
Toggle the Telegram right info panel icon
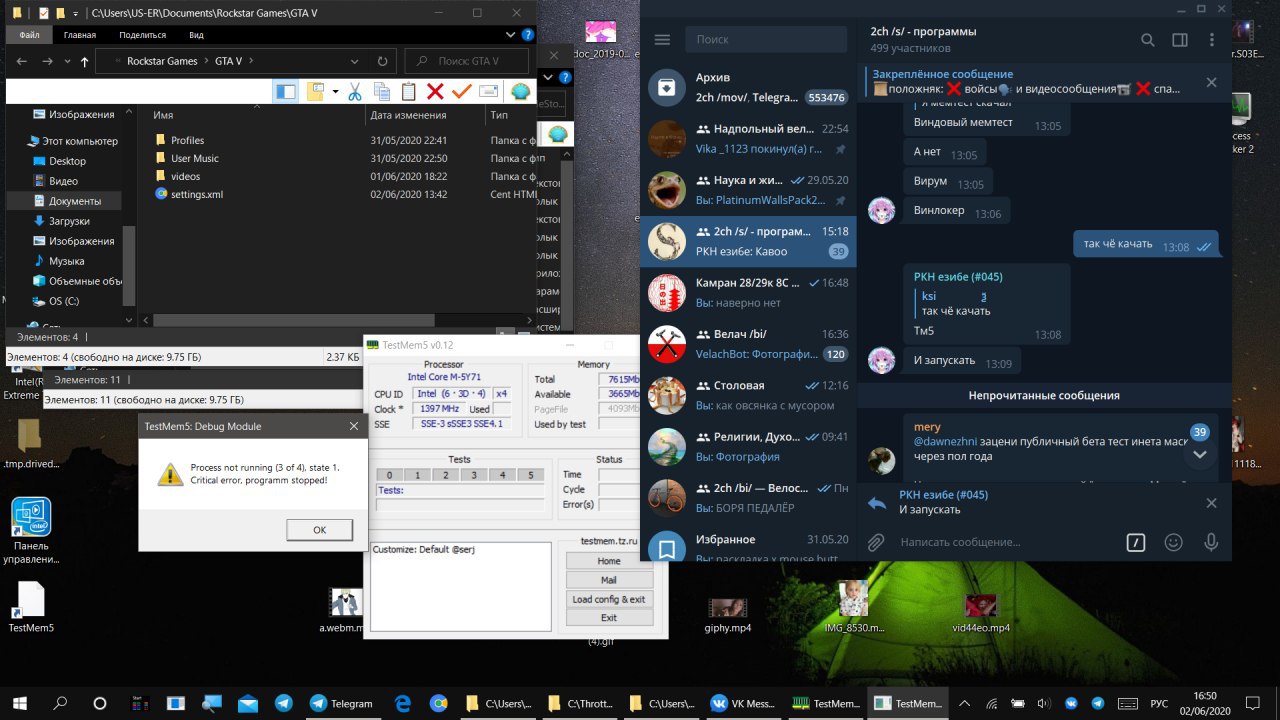1180,40
